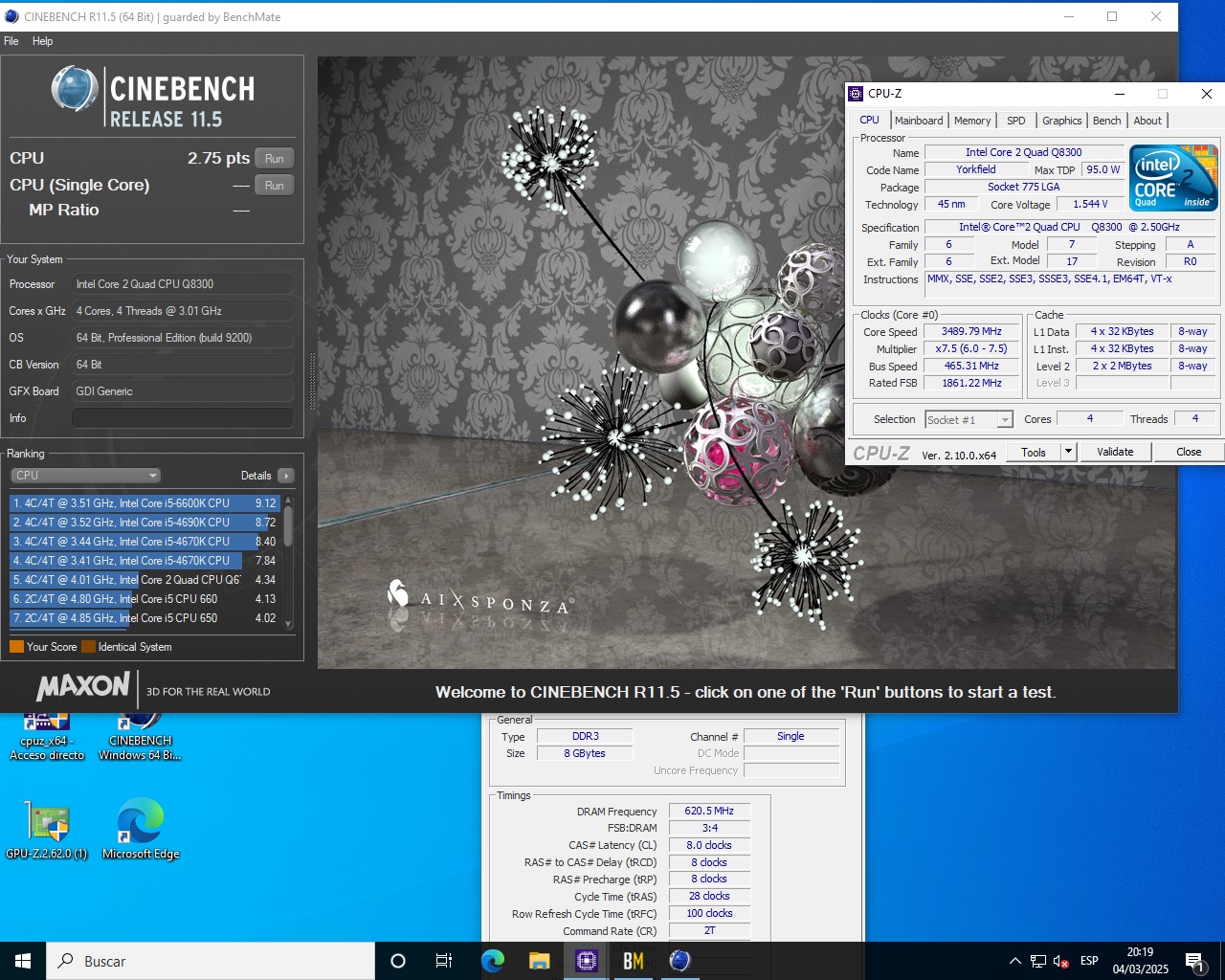The image size is (1225, 980).
Task: Open network status tray icon
Action: click(x=1038, y=961)
